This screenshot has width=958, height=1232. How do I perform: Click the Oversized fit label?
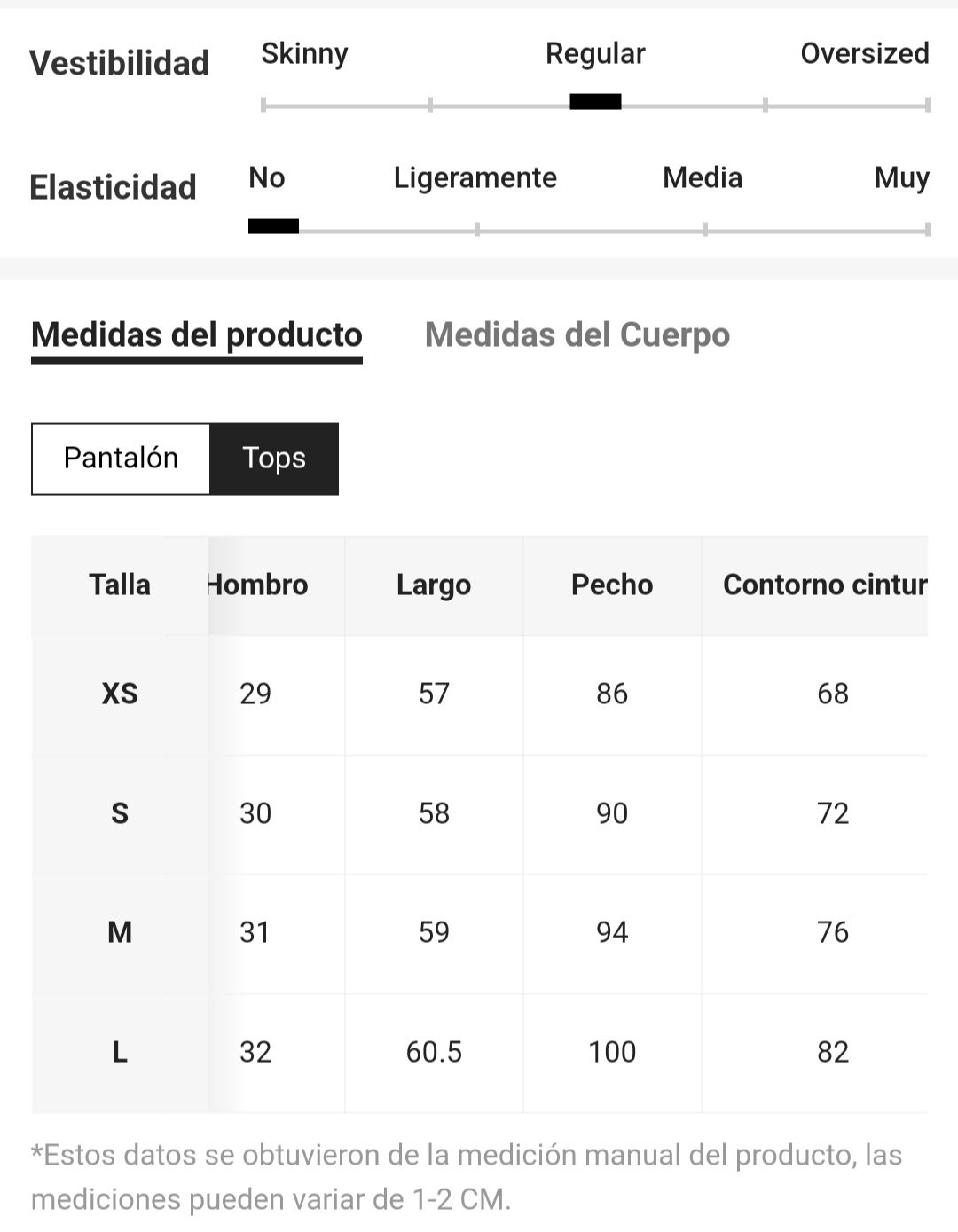pos(865,53)
